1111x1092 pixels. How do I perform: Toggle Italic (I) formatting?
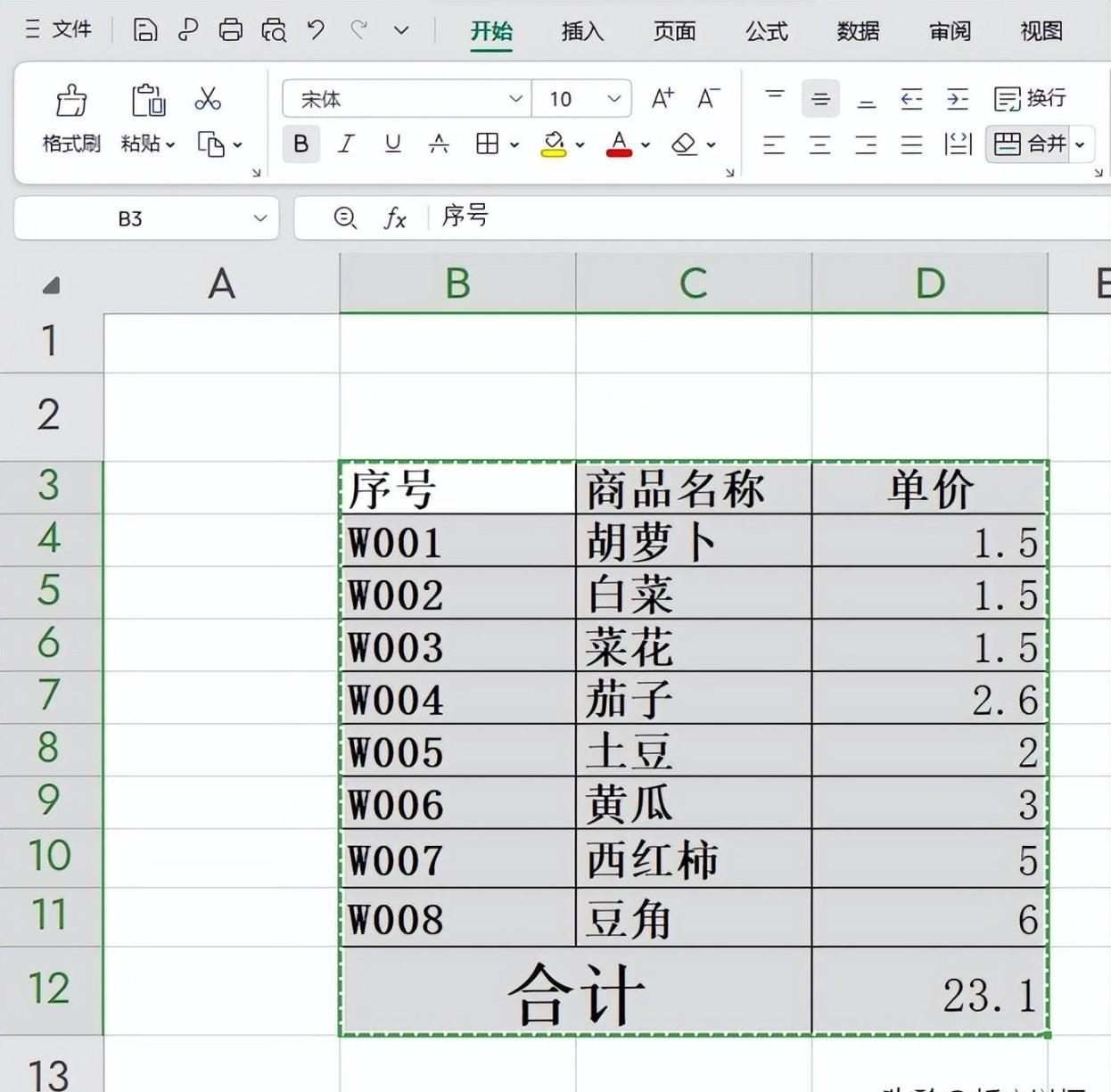click(x=346, y=144)
